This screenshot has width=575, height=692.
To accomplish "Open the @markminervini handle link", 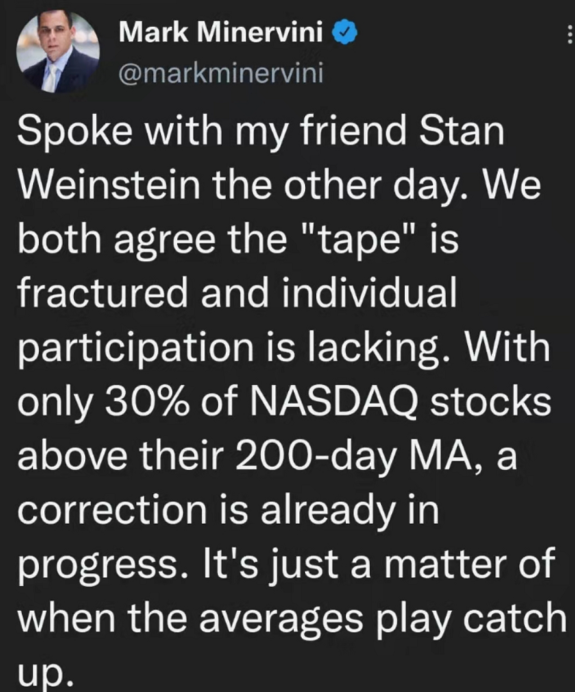I will click(221, 73).
